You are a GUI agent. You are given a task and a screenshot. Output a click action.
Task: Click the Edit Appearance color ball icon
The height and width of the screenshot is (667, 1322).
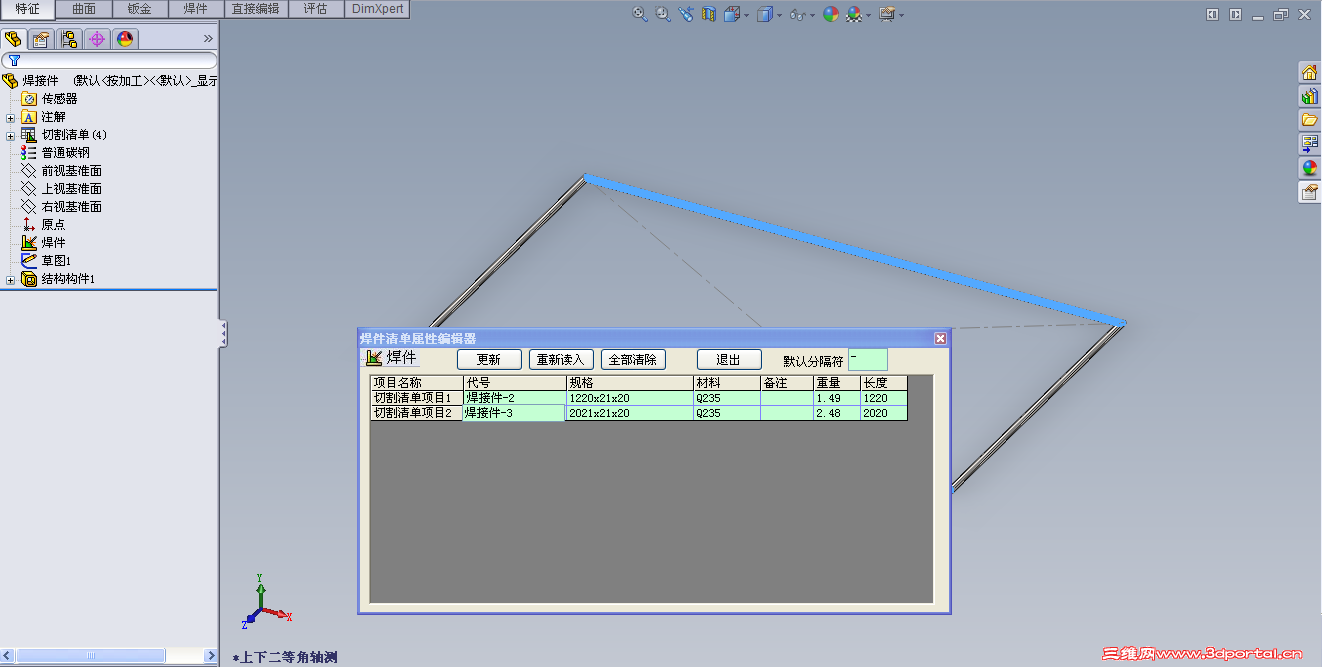[830, 14]
